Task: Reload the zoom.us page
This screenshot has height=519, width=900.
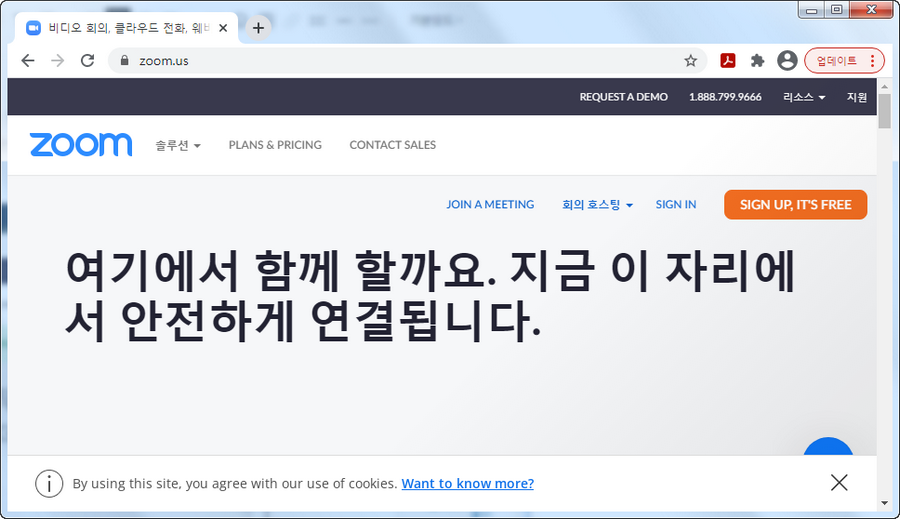Action: click(87, 61)
